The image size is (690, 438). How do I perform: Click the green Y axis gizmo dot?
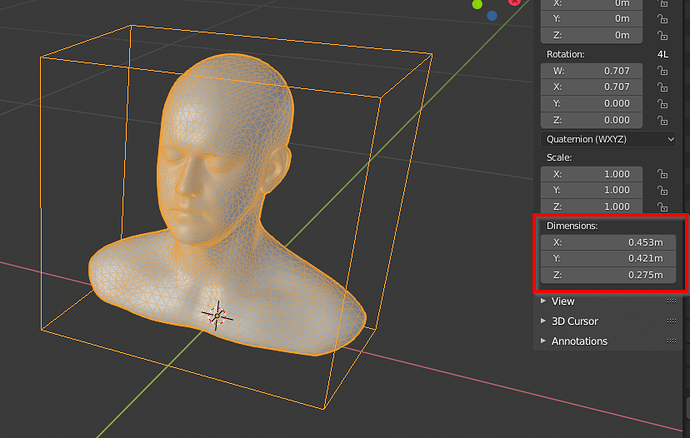(477, 4)
